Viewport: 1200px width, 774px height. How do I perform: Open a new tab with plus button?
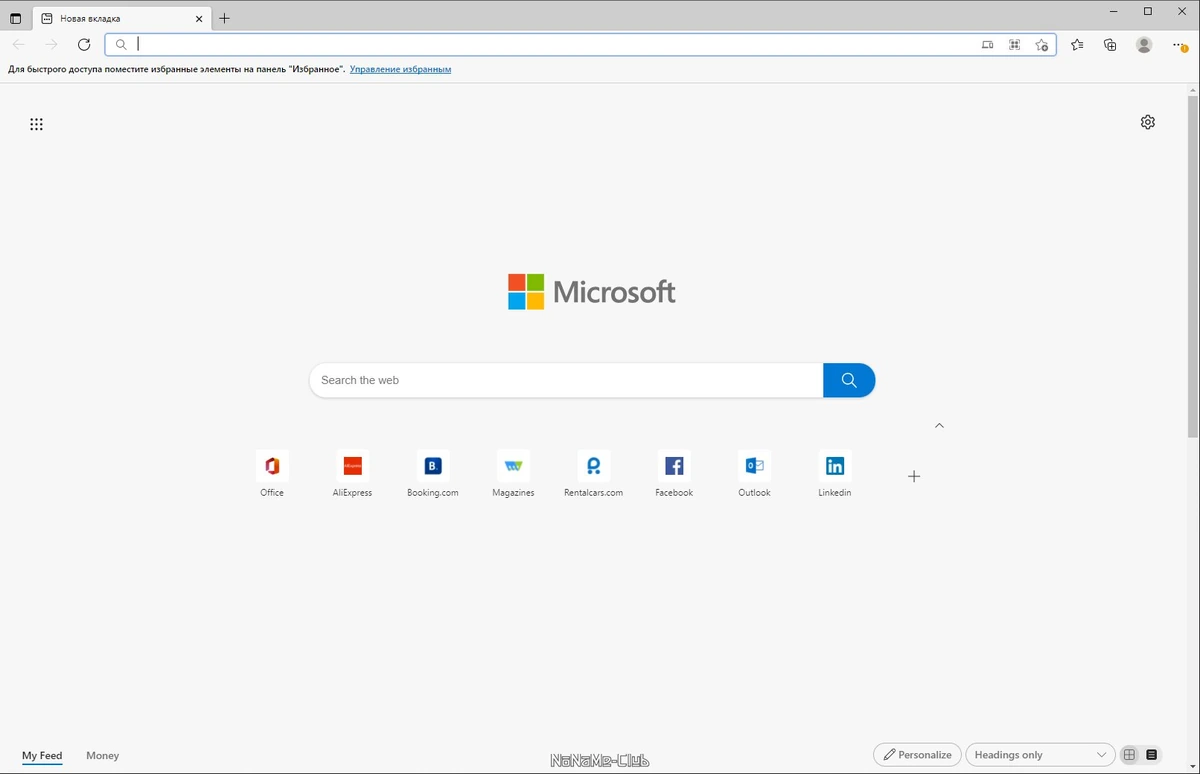[224, 18]
